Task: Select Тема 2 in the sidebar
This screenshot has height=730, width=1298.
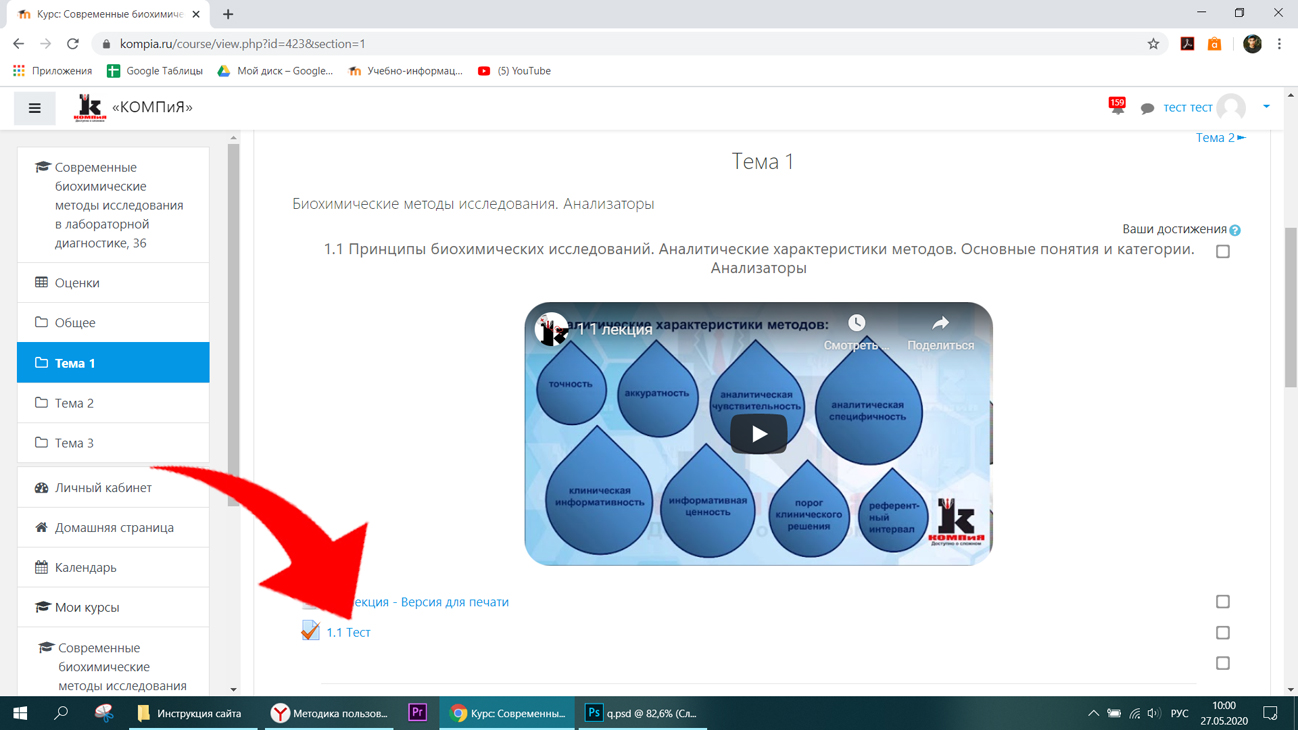Action: pos(113,403)
